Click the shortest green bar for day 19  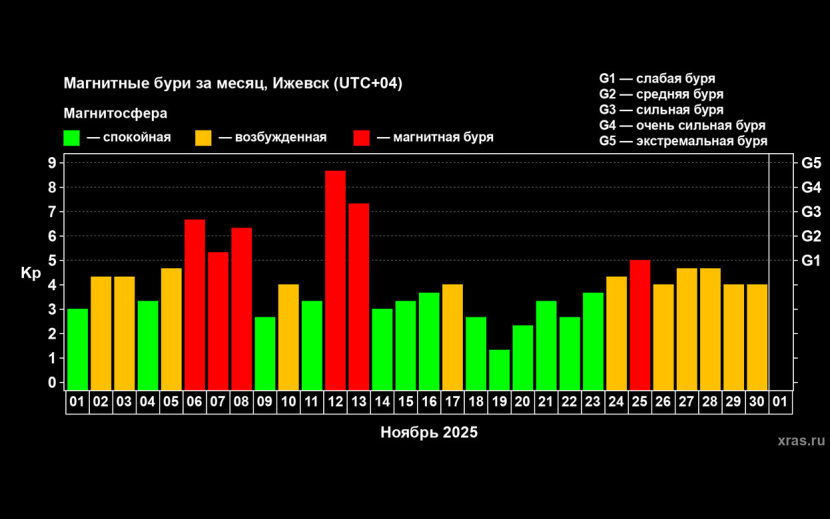499,369
